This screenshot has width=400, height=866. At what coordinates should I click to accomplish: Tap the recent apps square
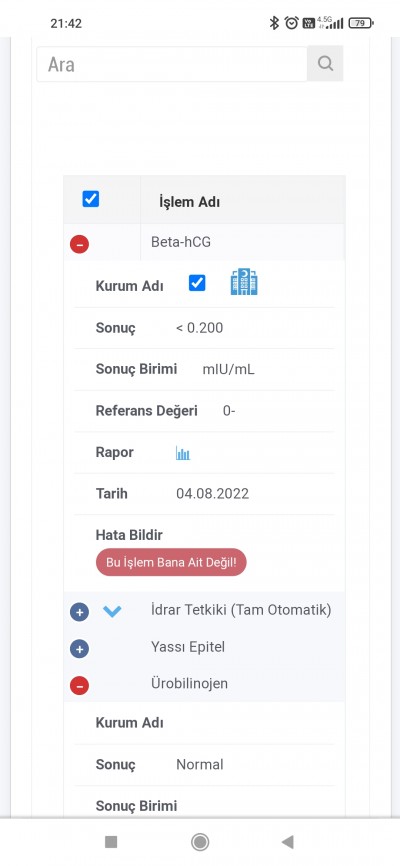click(x=111, y=842)
